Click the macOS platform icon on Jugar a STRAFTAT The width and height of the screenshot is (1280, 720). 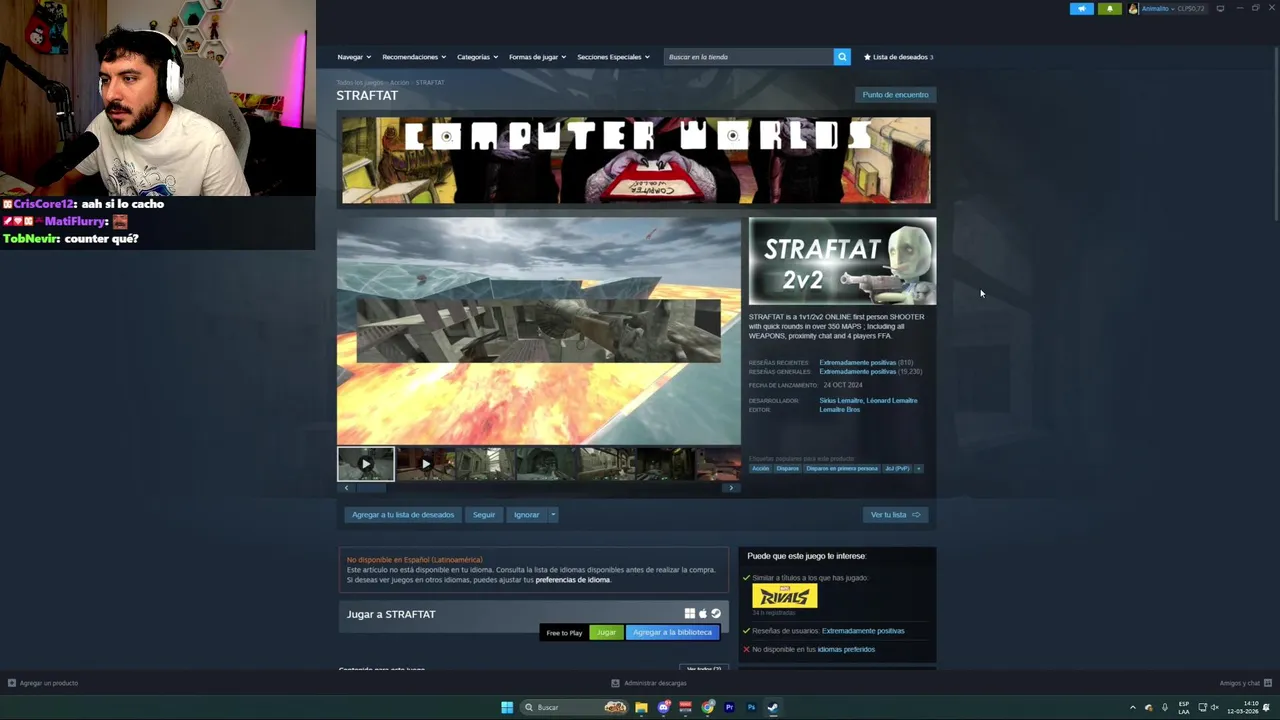703,614
